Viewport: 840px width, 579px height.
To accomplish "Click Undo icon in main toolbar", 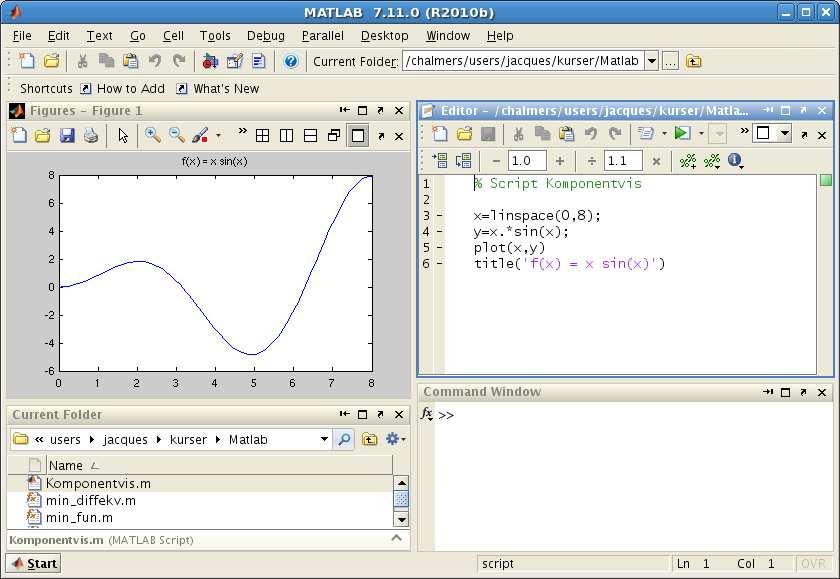I will coord(155,61).
